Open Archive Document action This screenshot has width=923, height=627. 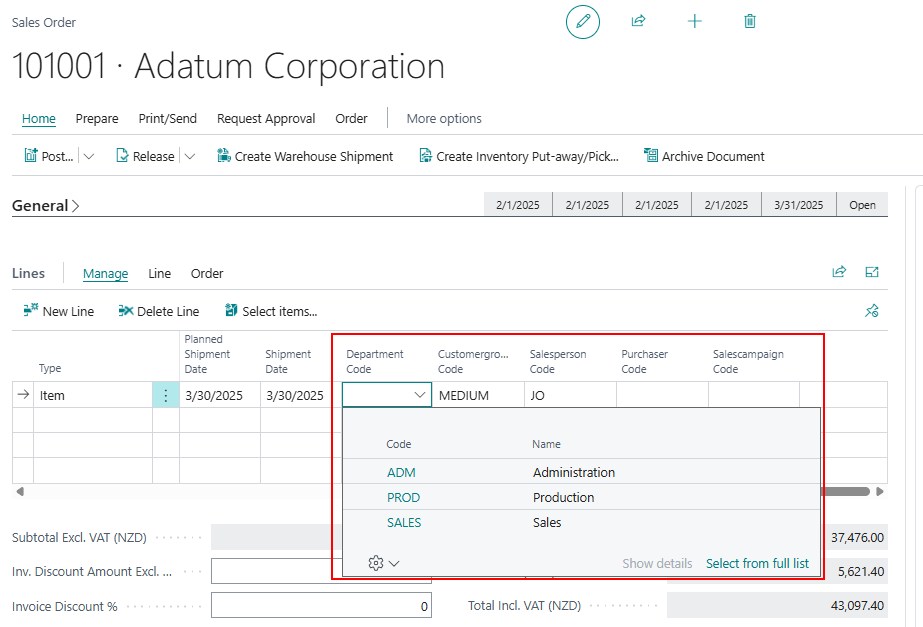[x=704, y=156]
